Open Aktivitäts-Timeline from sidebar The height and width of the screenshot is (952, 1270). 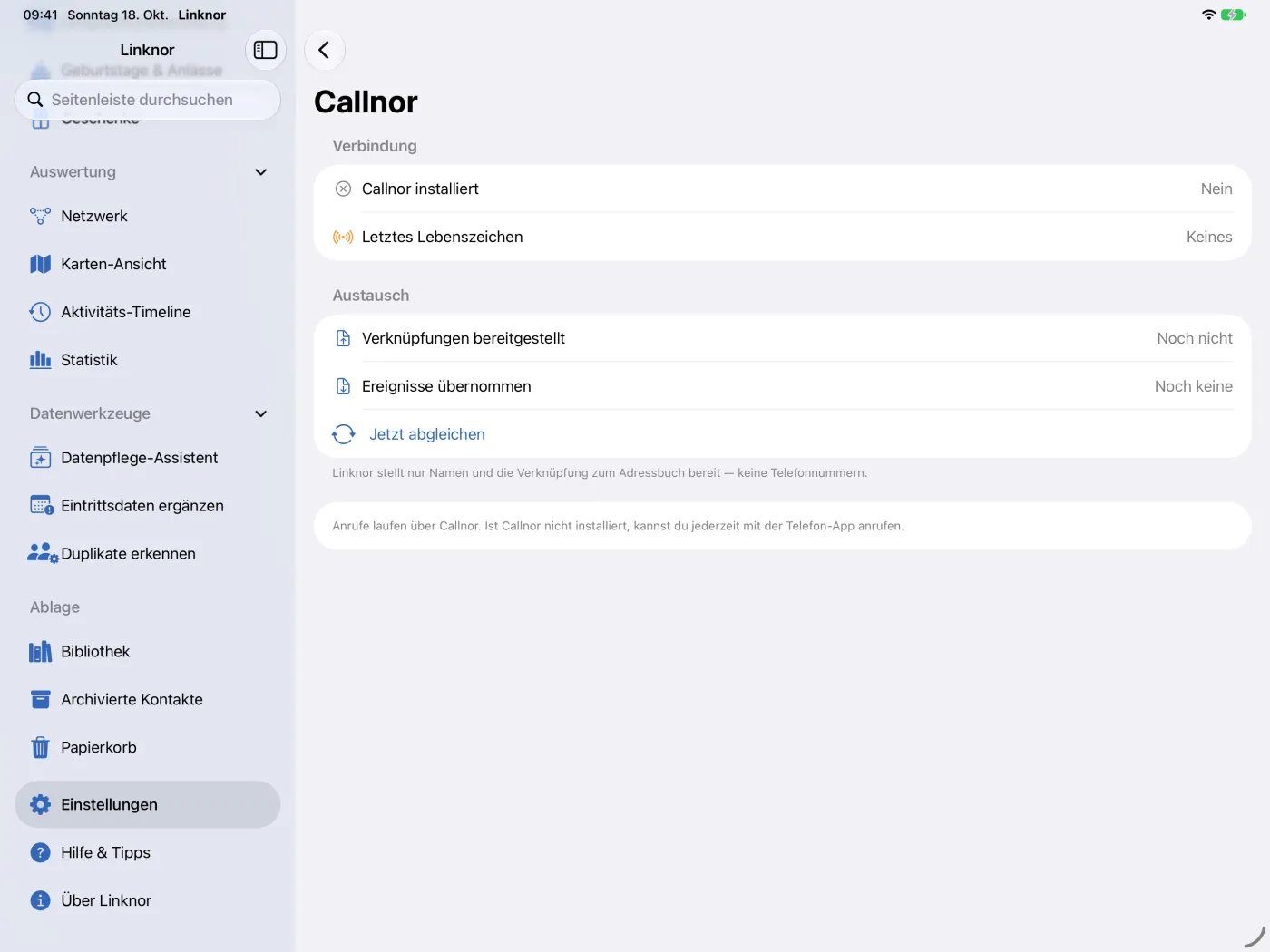148,312
